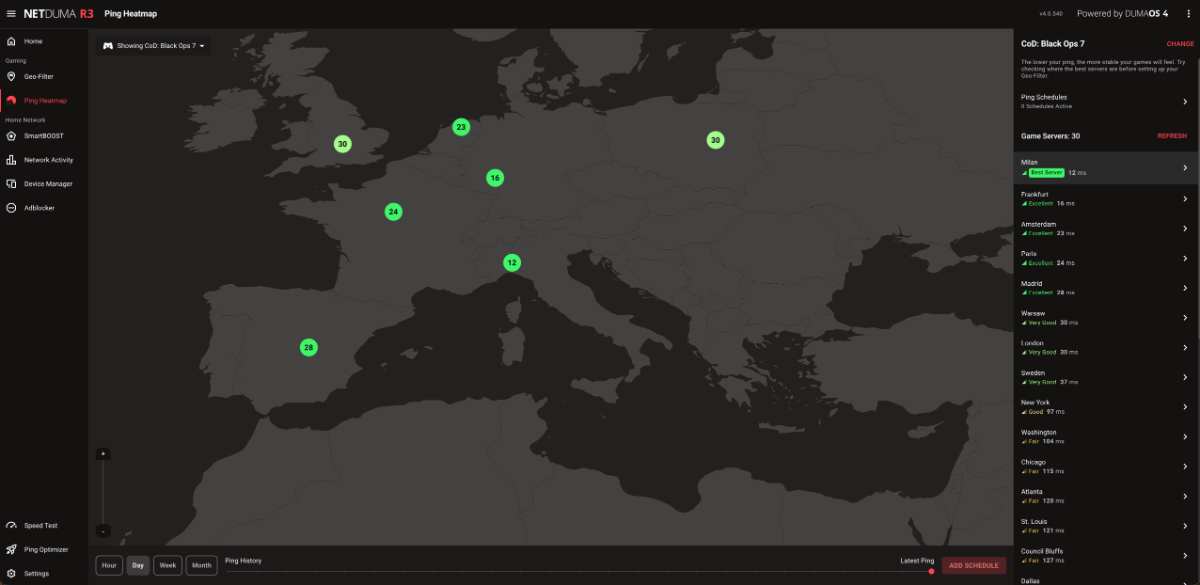Click the Geo-Filter sidebar icon
Screen dimensions: 1200x585
(x=11, y=76)
